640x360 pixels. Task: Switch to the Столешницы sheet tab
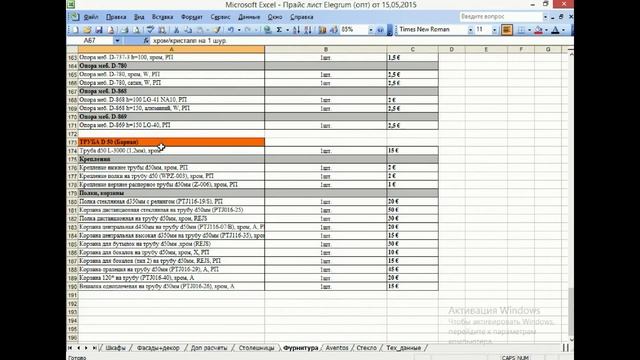coord(256,348)
